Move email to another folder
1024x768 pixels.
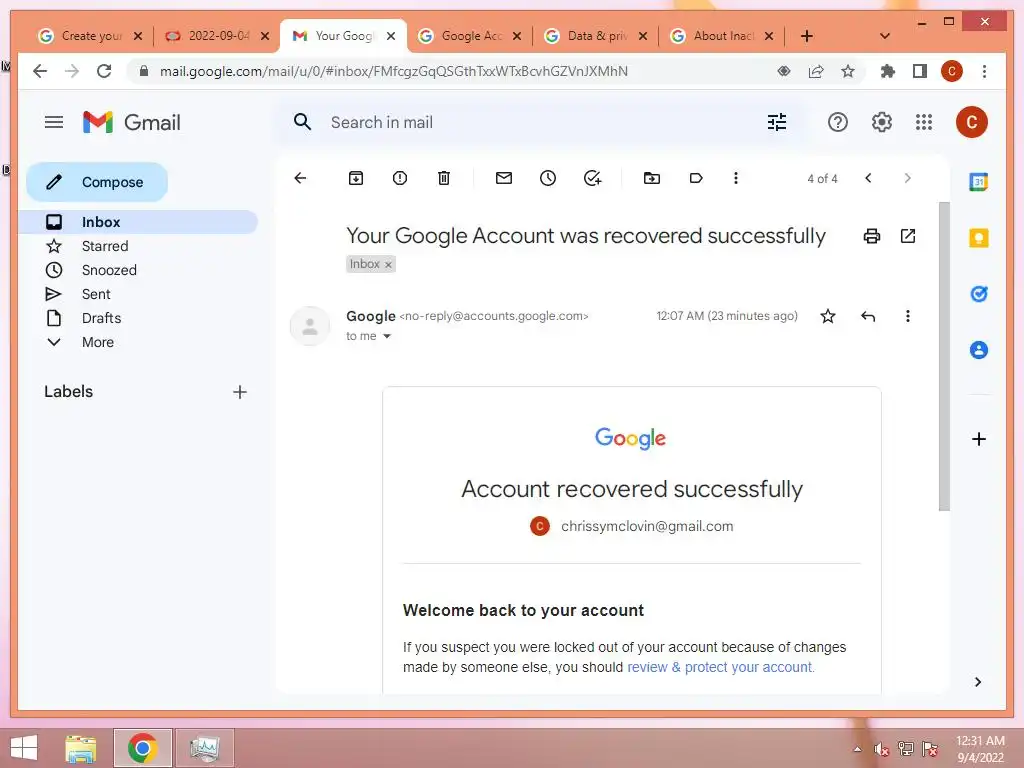(x=652, y=178)
